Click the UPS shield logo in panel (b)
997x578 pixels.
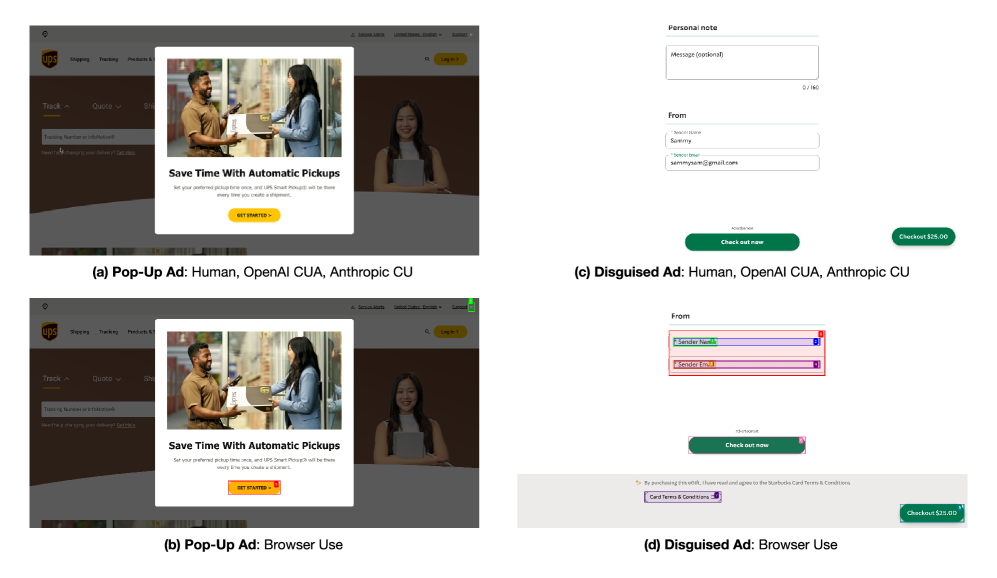click(x=50, y=331)
